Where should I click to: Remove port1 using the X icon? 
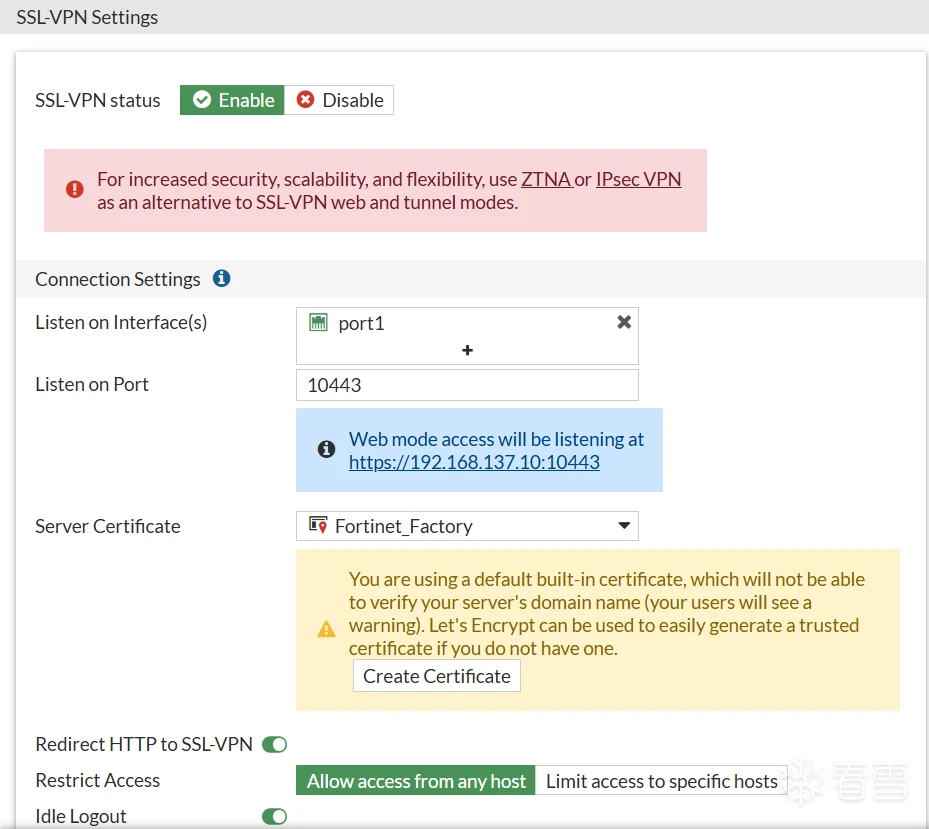tap(624, 322)
